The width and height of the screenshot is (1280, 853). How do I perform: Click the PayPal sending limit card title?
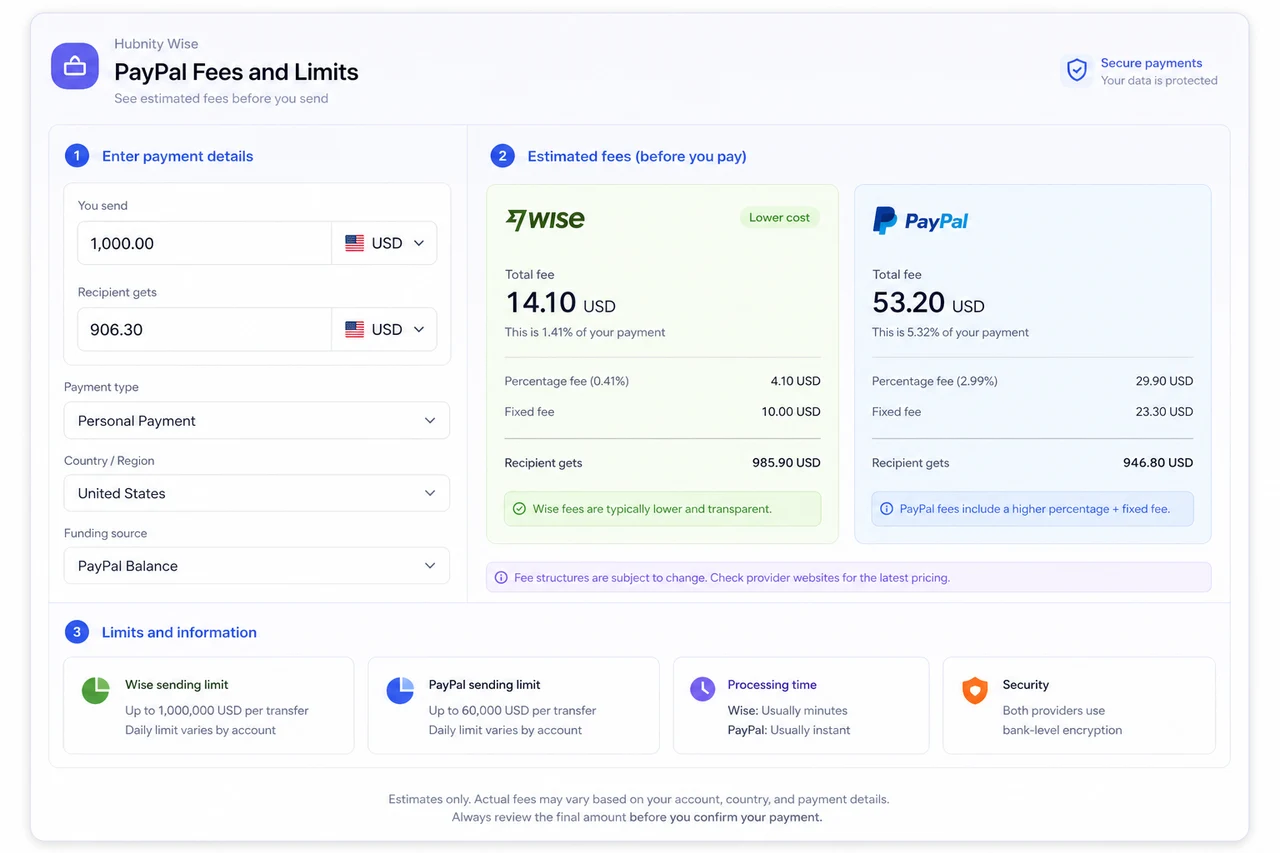[x=485, y=685]
